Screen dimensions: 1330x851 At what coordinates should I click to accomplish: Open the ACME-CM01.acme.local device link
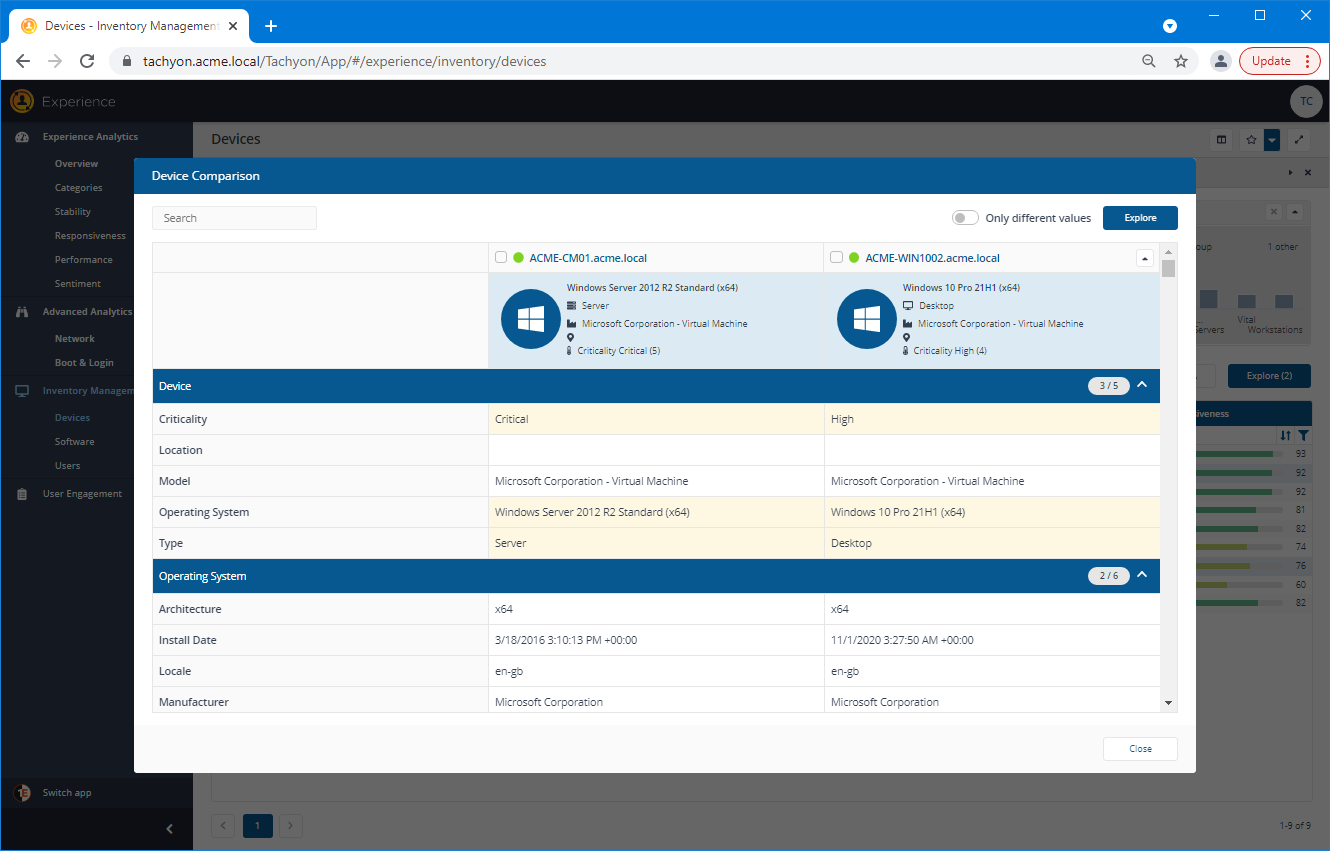(588, 258)
